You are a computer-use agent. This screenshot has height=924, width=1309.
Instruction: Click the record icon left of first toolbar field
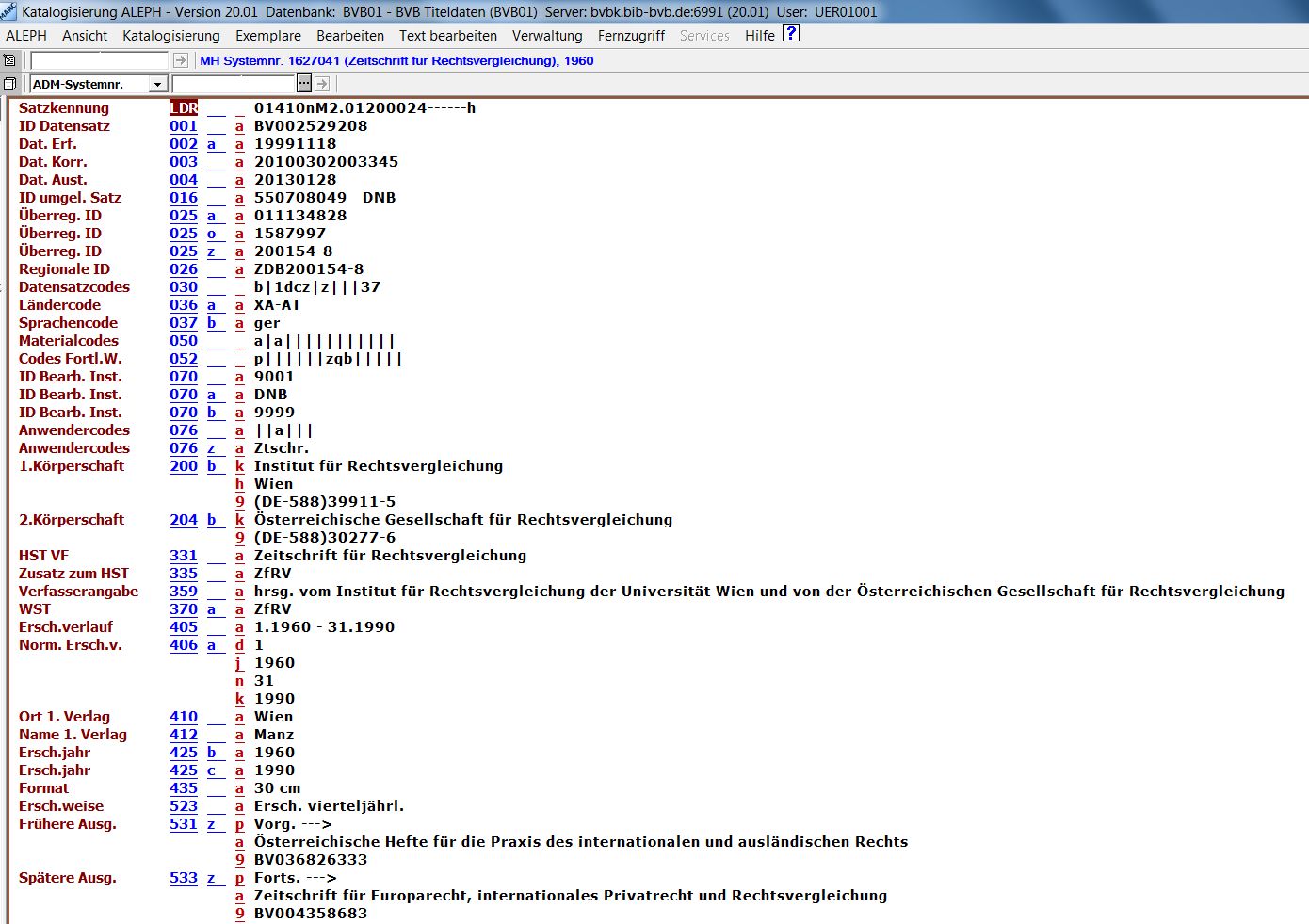pyautogui.click(x=10, y=60)
